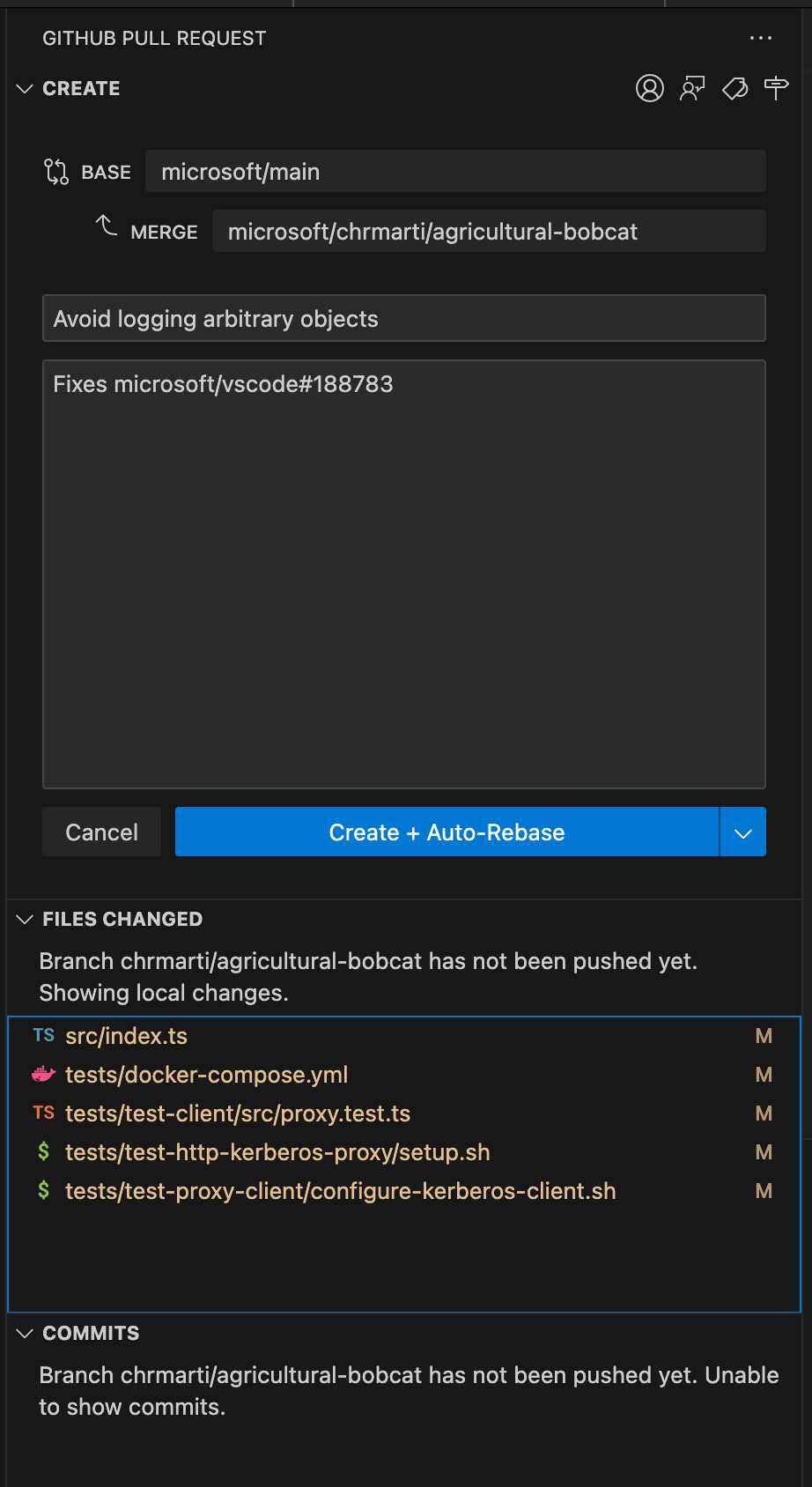Select the proxy.test.ts changed file
Viewport: 812px width, 1487px height.
click(238, 1113)
